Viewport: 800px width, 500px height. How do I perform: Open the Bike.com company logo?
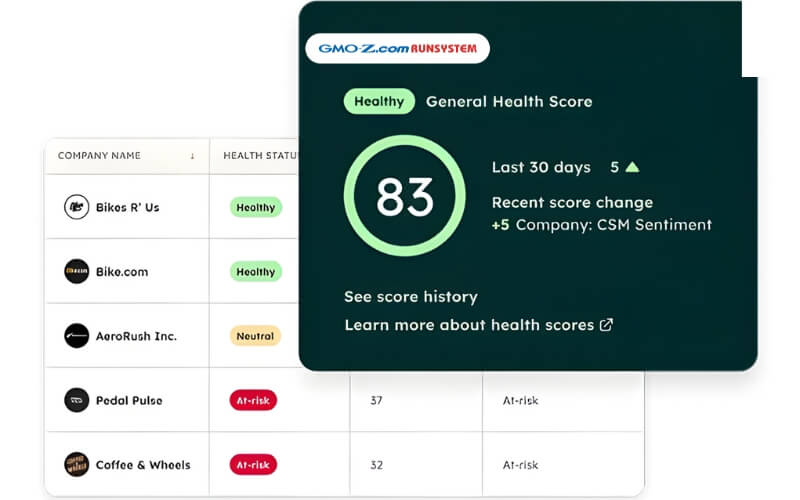click(x=77, y=271)
